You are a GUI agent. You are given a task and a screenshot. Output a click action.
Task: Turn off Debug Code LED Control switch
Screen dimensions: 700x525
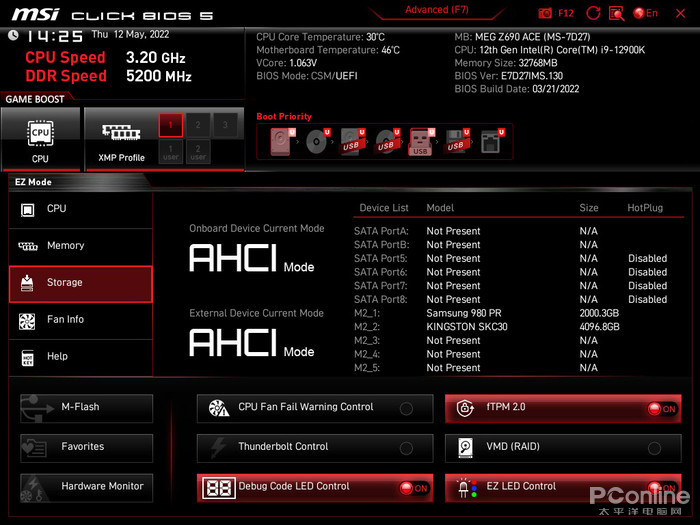414,488
